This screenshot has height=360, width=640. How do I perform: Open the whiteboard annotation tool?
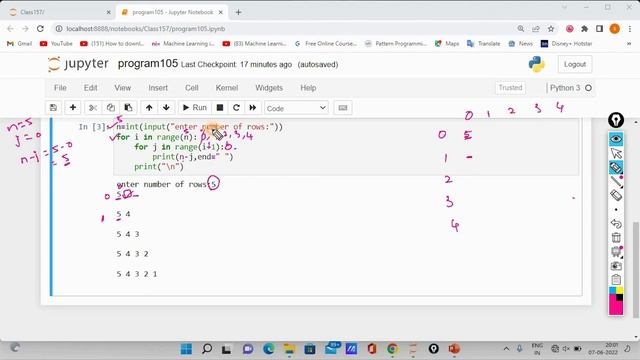coord(616,252)
